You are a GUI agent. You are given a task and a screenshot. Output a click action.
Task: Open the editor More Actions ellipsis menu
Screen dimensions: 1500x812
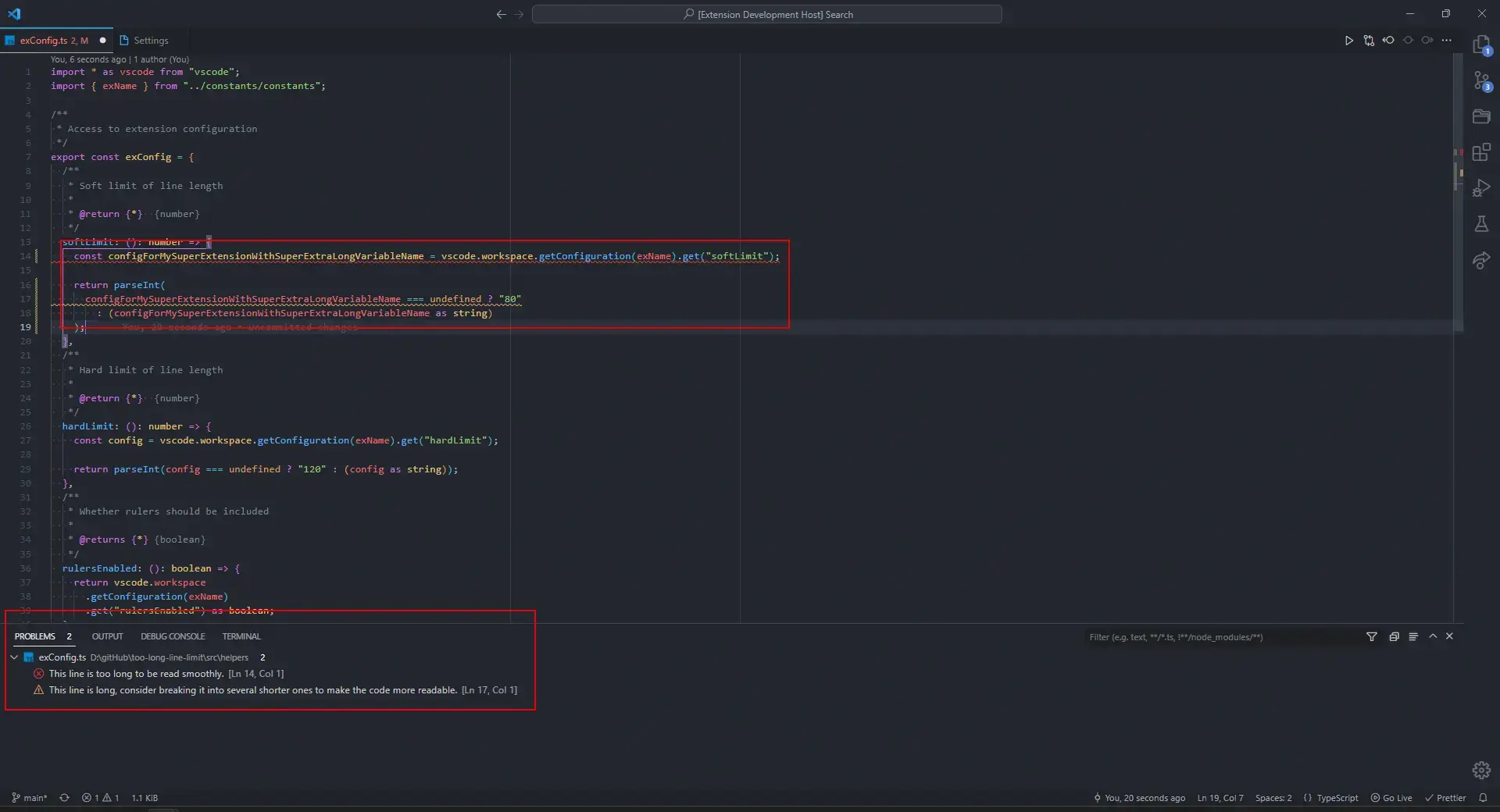(x=1447, y=41)
